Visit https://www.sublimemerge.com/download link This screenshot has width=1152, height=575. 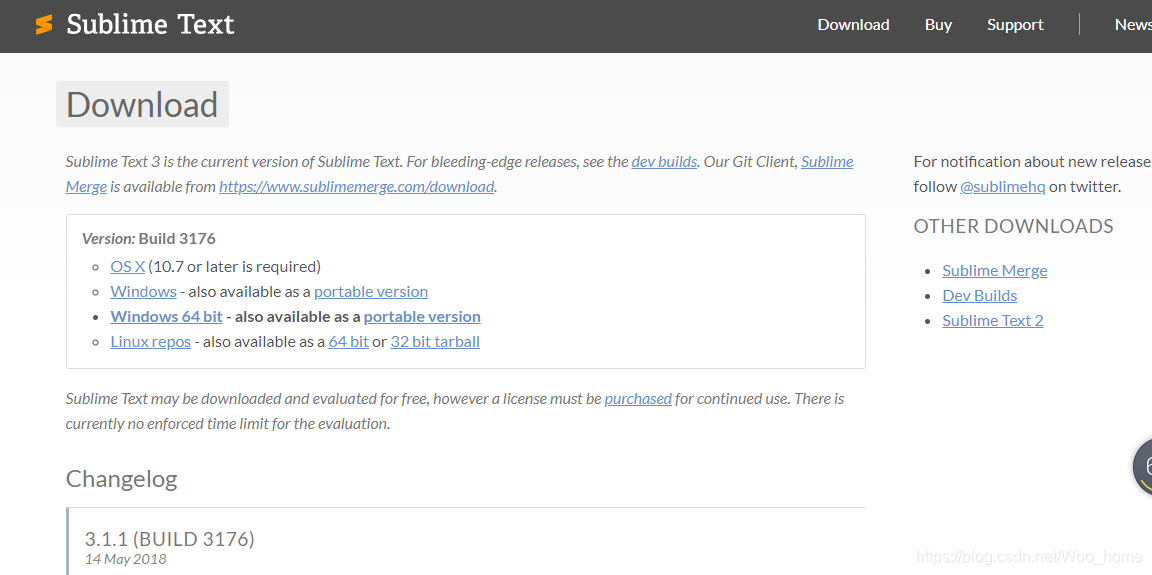(x=356, y=187)
